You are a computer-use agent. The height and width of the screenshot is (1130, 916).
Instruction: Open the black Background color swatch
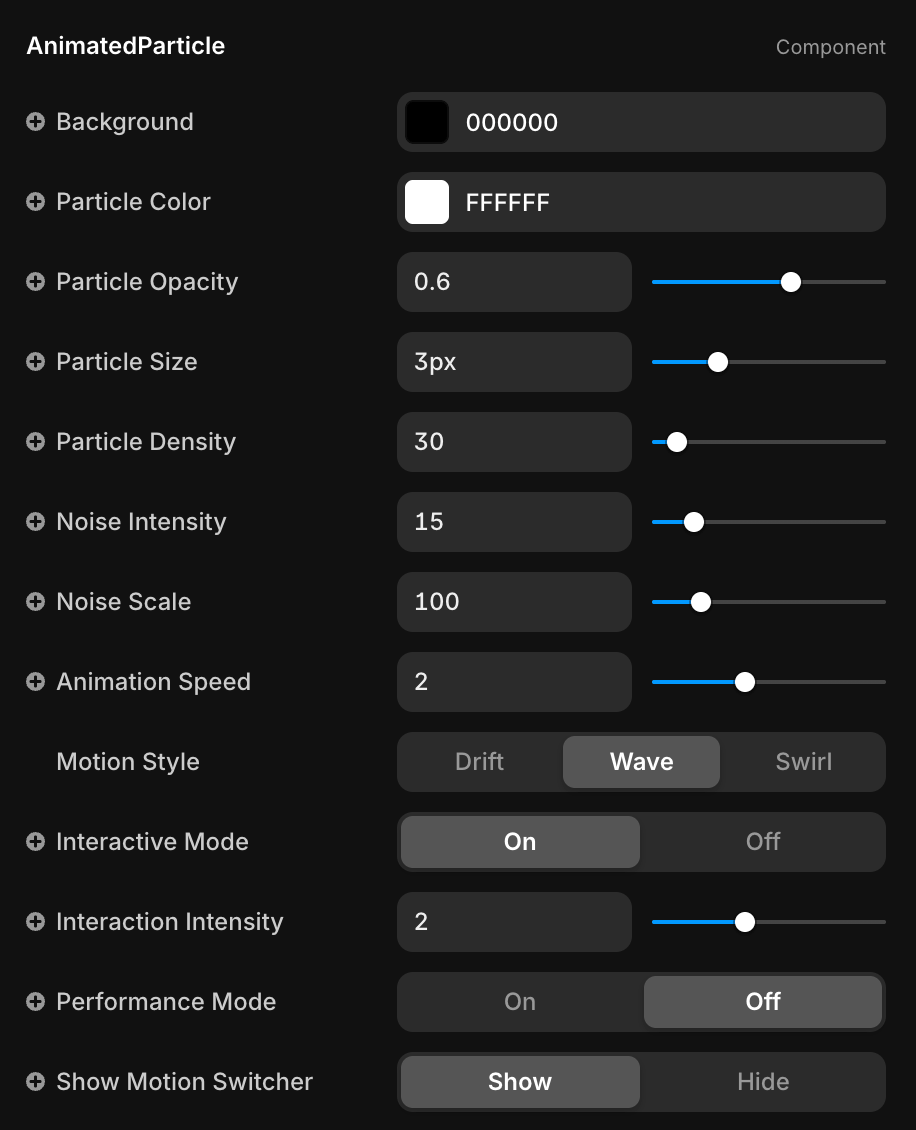click(427, 122)
